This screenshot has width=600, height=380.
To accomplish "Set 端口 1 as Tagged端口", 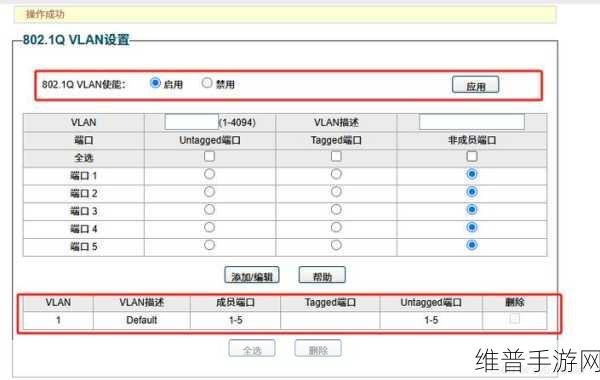I will (336, 174).
